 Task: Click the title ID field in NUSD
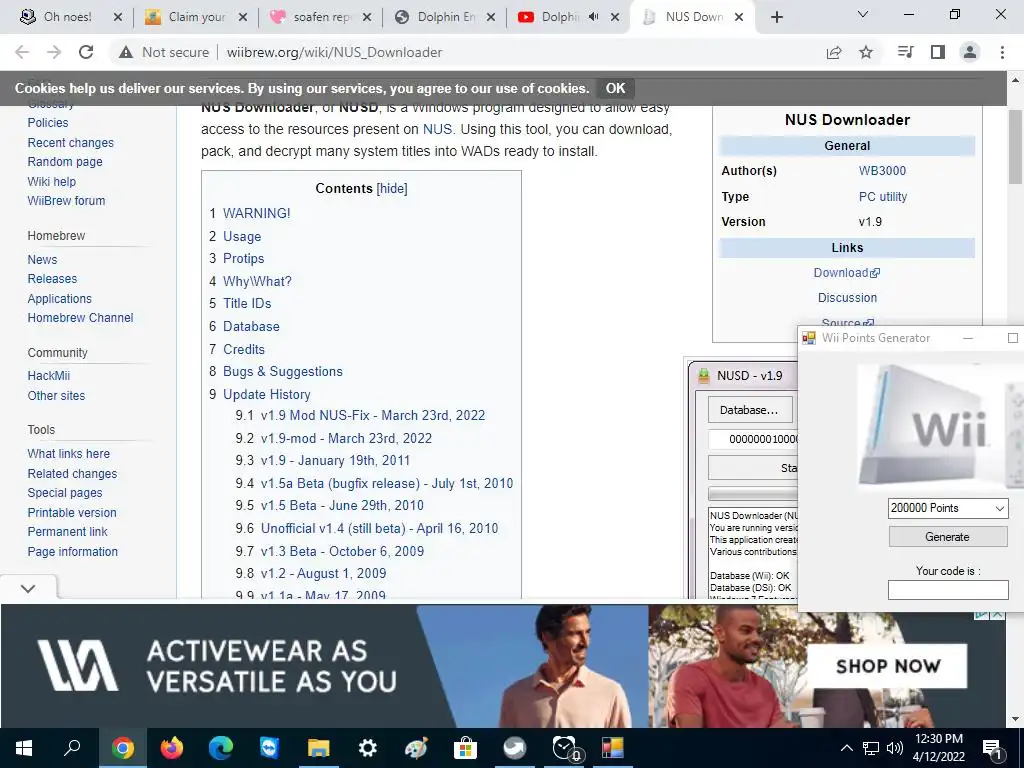pos(753,439)
